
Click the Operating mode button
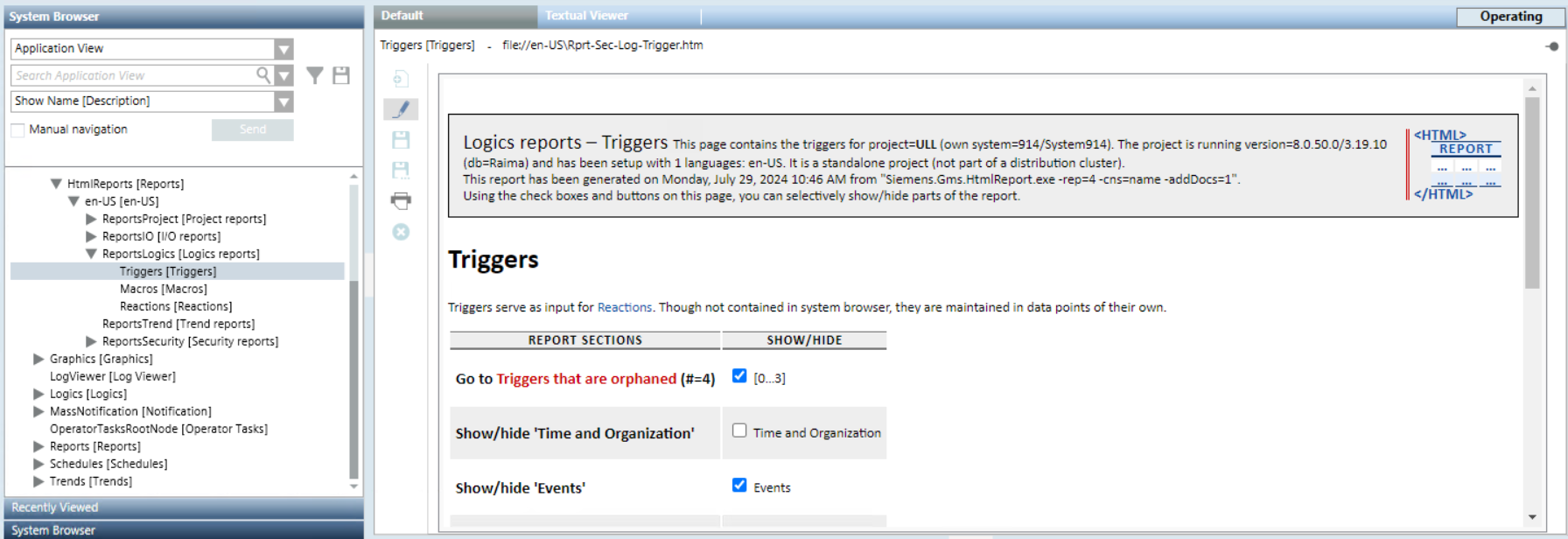tap(1510, 17)
